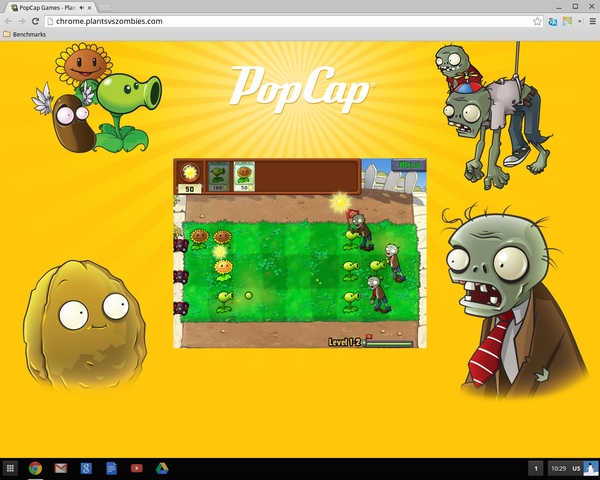The image size is (600, 480).
Task: Click the zombie walking in the middle lawn row
Action: click(x=394, y=263)
